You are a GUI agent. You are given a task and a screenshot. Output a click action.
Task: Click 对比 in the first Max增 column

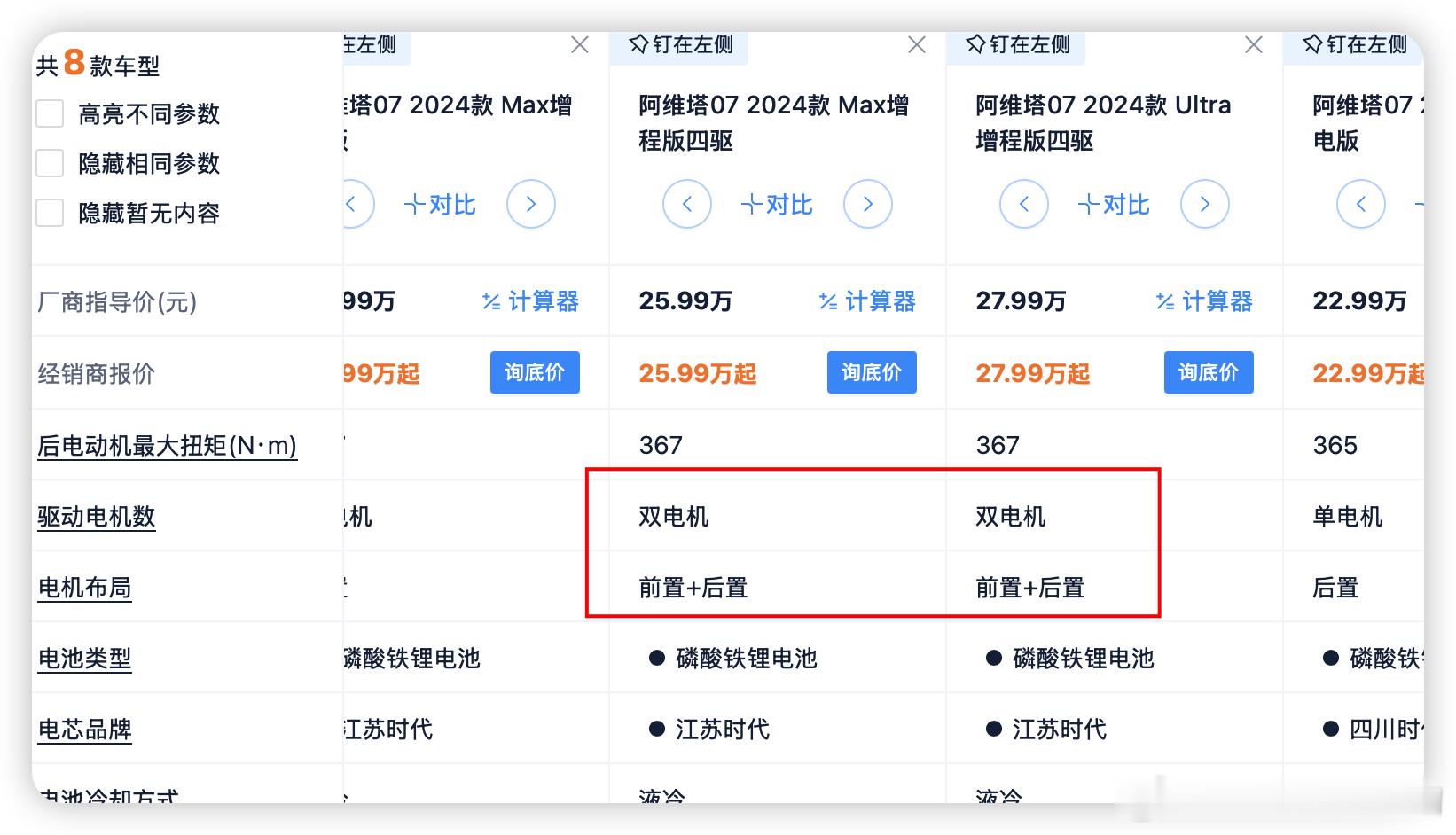click(x=440, y=206)
